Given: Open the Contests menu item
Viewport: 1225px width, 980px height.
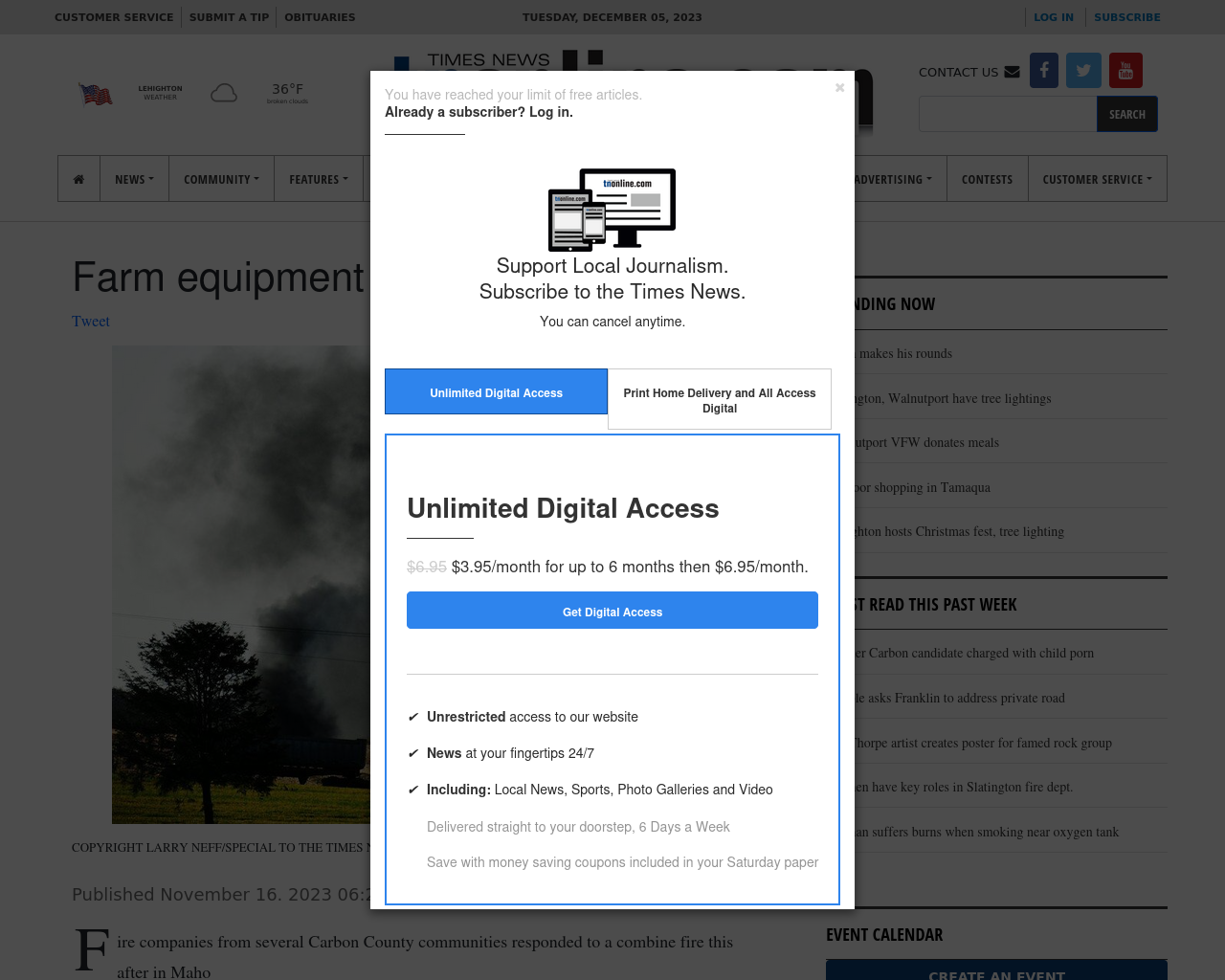Looking at the screenshot, I should 987,179.
